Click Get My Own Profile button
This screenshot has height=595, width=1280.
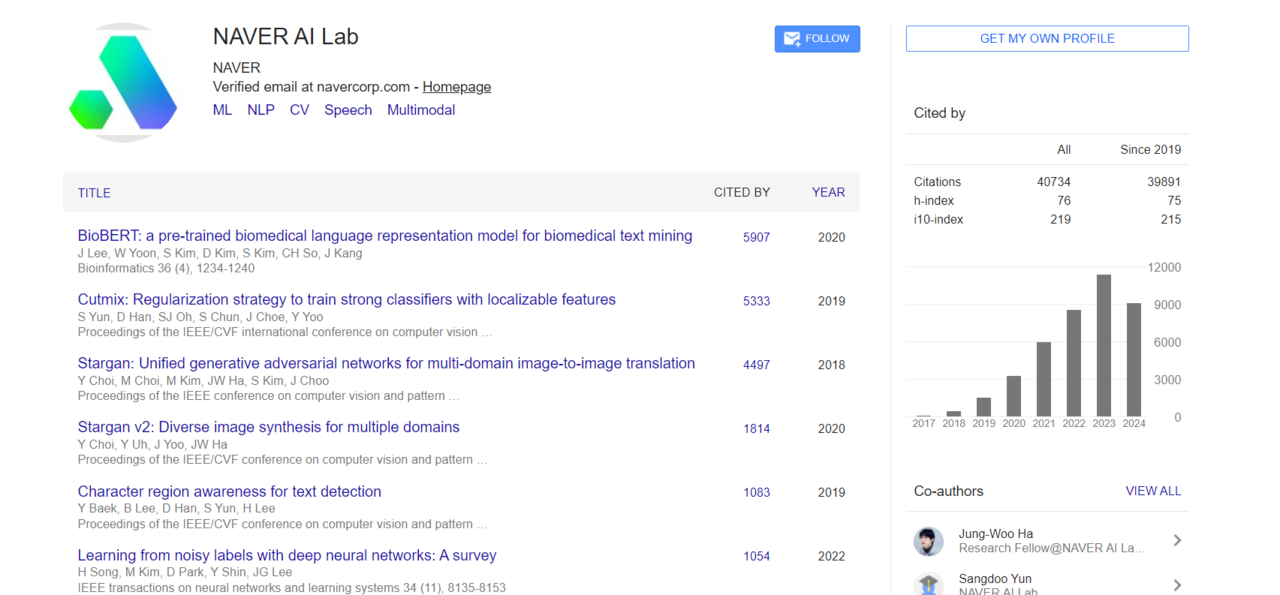[x=1047, y=39]
